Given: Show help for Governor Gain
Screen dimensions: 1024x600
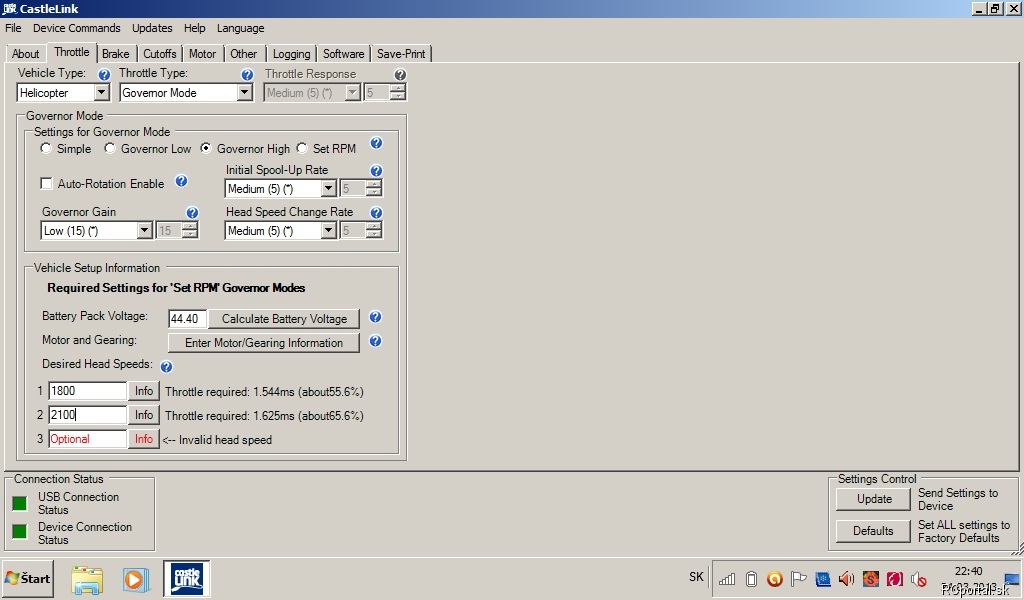Looking at the screenshot, I should 192,212.
